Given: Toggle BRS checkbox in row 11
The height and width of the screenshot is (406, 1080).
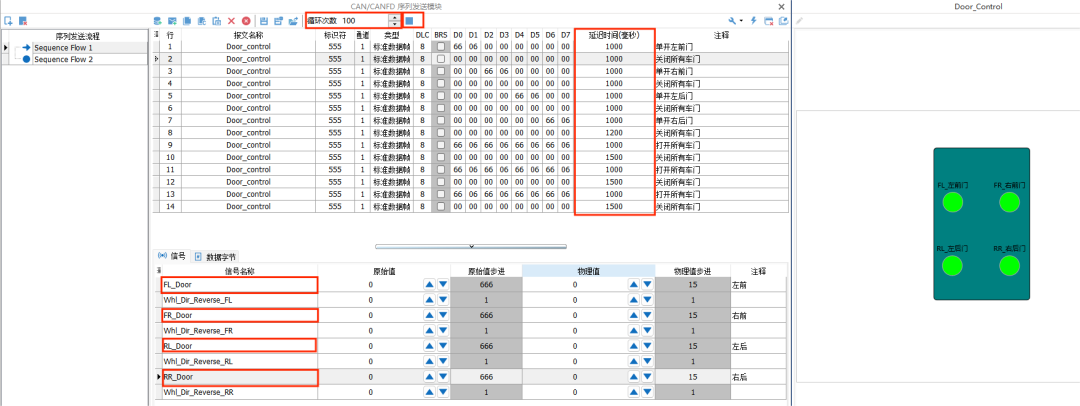Looking at the screenshot, I should pos(441,170).
